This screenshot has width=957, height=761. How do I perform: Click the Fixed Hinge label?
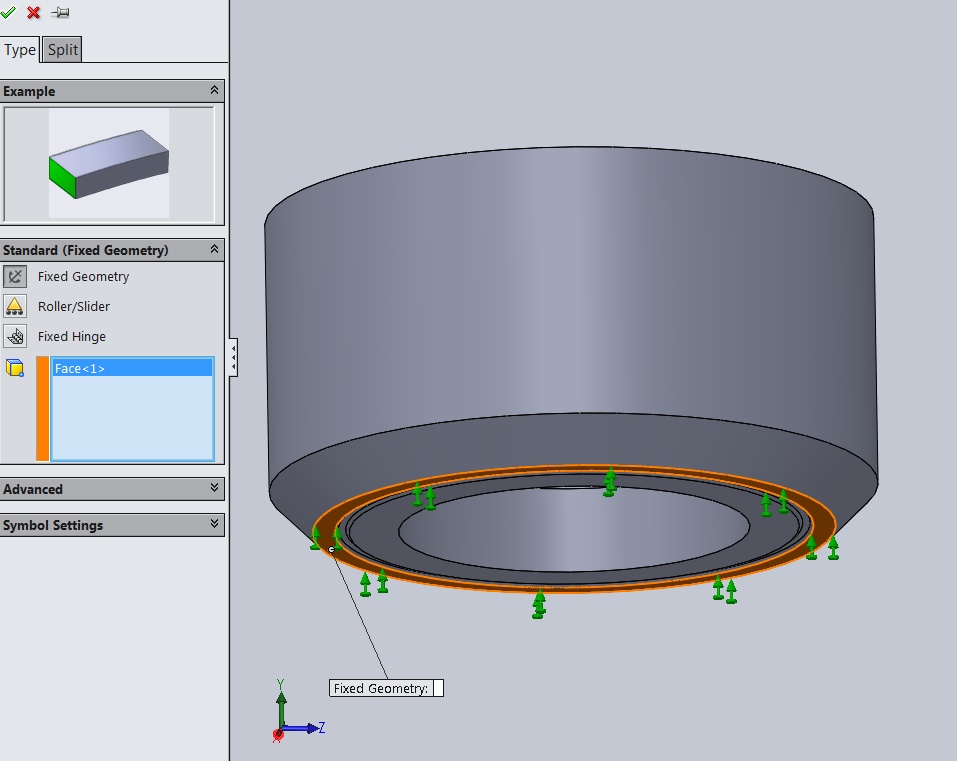pos(71,336)
